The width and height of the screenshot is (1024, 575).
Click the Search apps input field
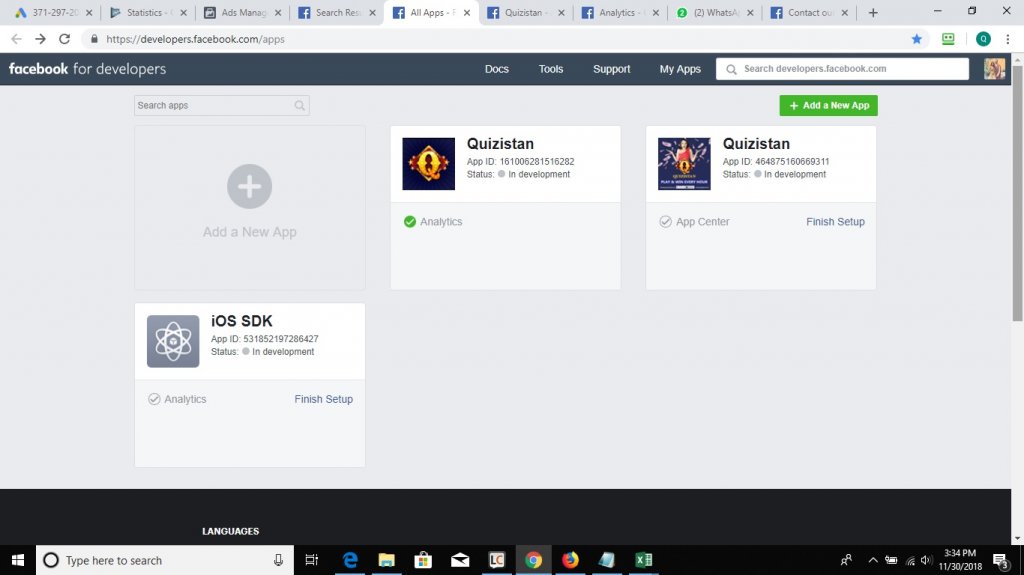[221, 105]
